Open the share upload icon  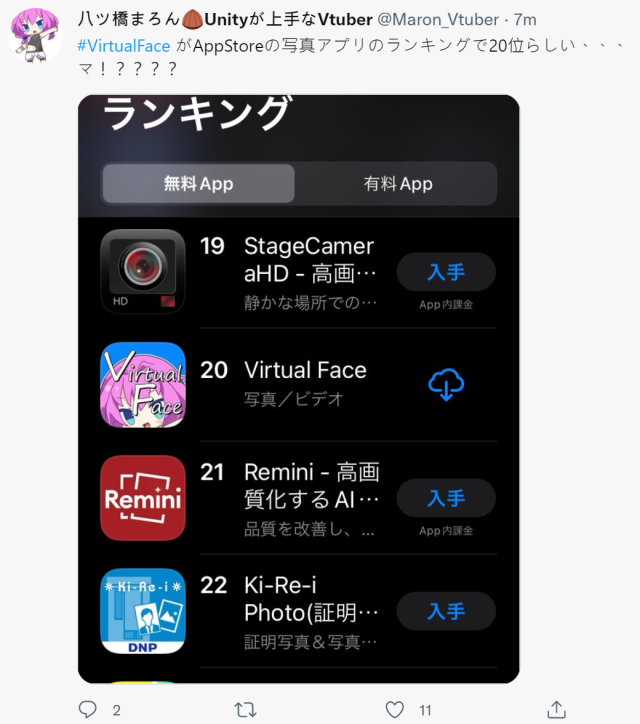(556, 709)
